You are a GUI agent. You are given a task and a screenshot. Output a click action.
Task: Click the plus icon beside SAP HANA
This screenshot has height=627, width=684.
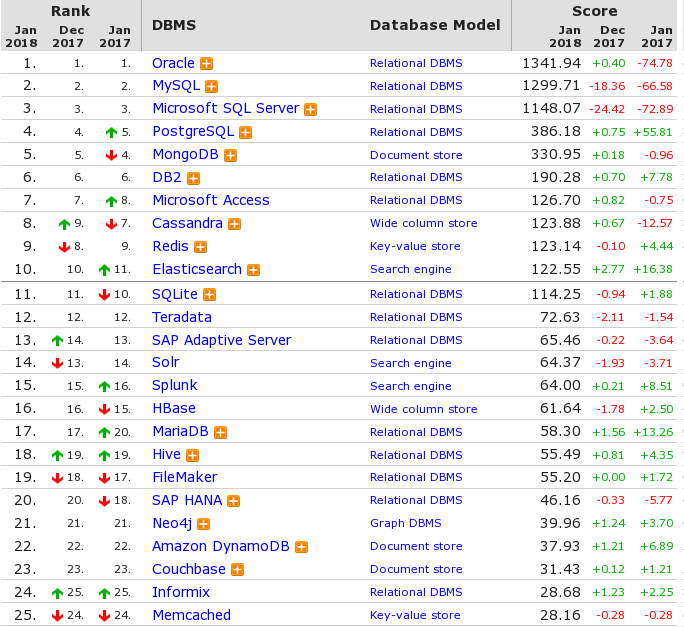pos(231,501)
